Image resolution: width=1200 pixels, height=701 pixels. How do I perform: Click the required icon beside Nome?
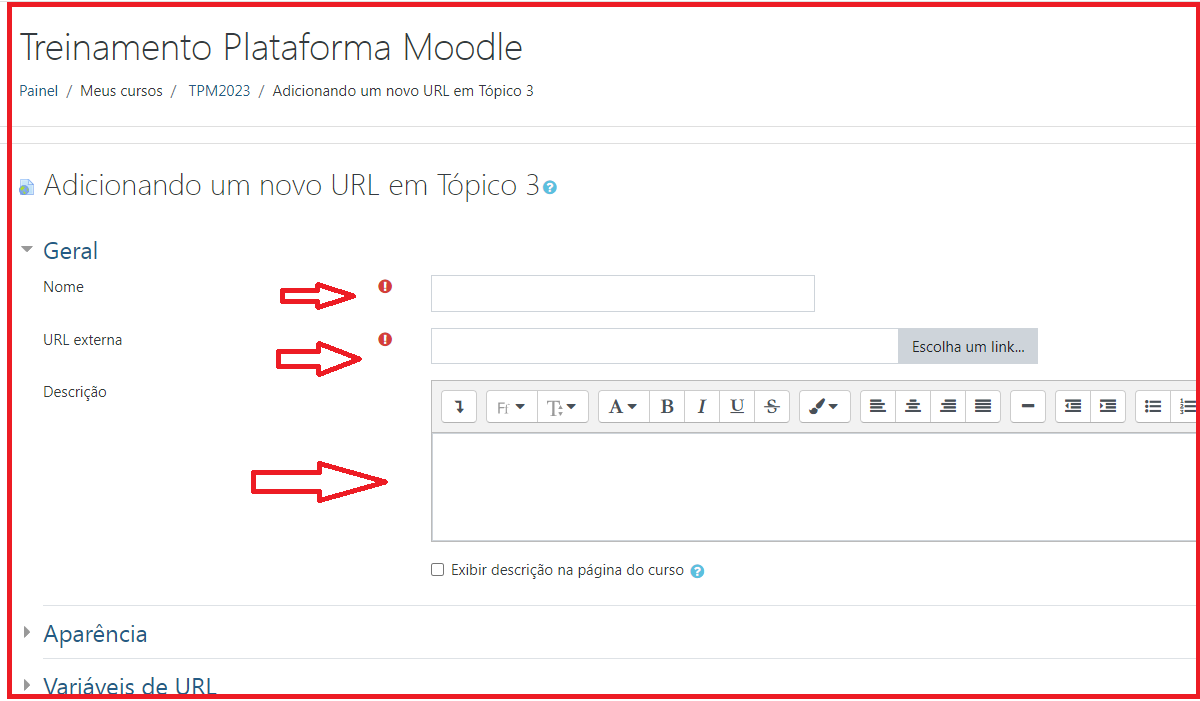[385, 287]
